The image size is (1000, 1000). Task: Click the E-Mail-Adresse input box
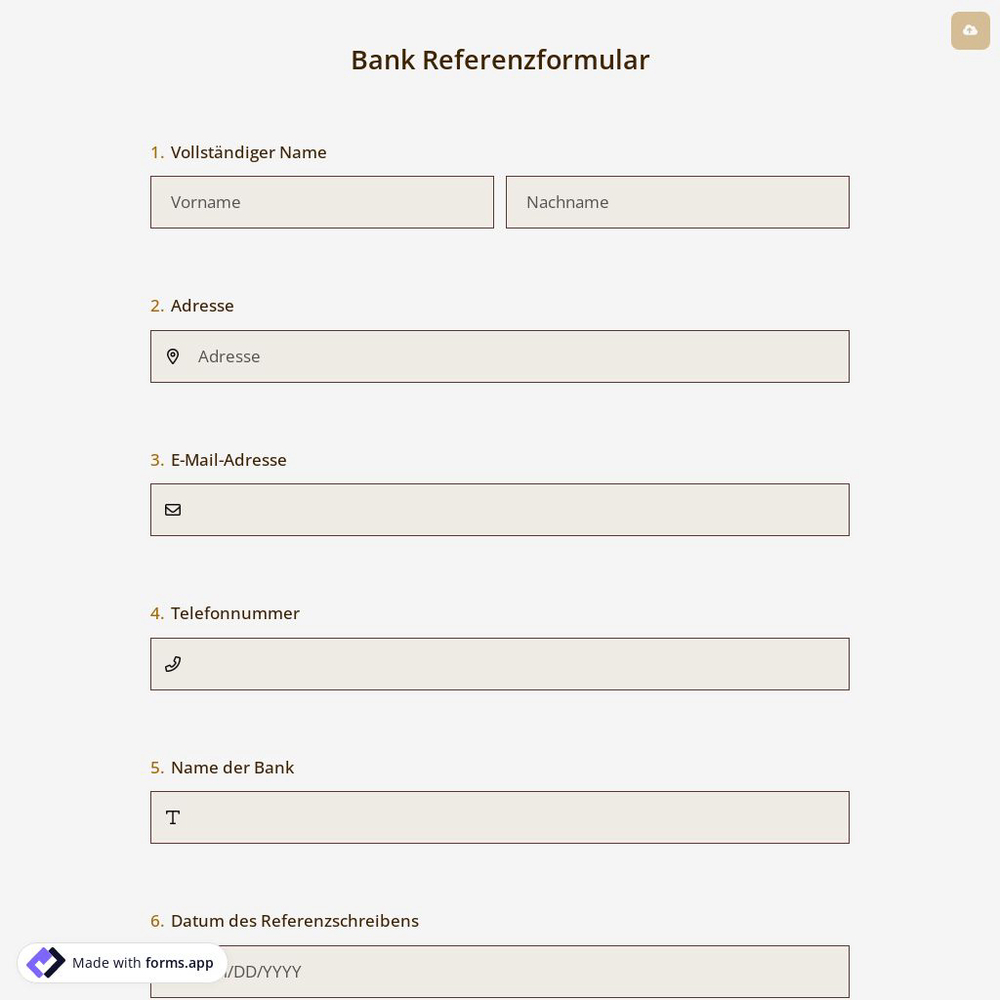click(500, 509)
